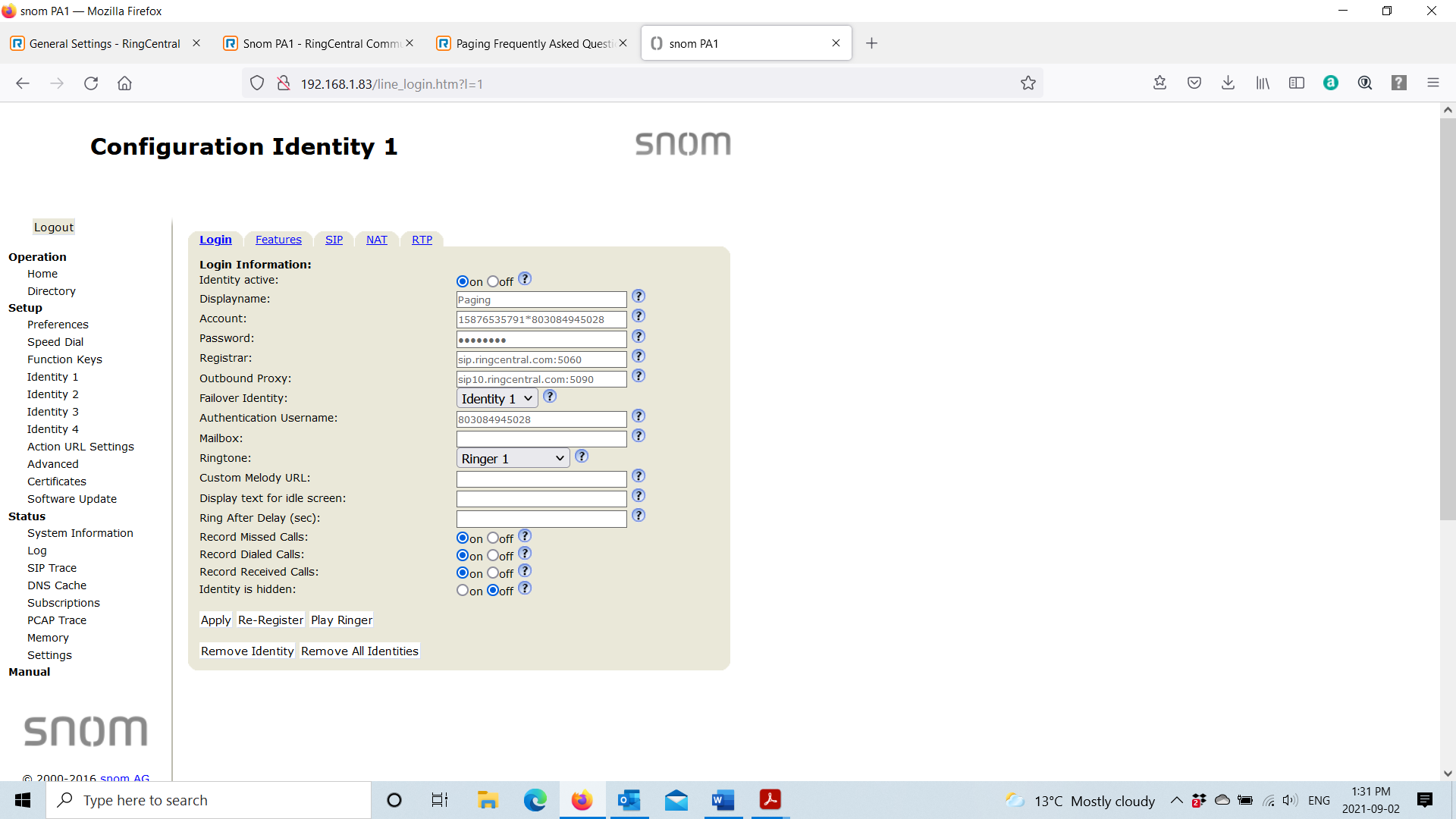Viewport: 1456px width, 819px height.
Task: Open Identity 2 in sidebar
Action: coord(52,394)
